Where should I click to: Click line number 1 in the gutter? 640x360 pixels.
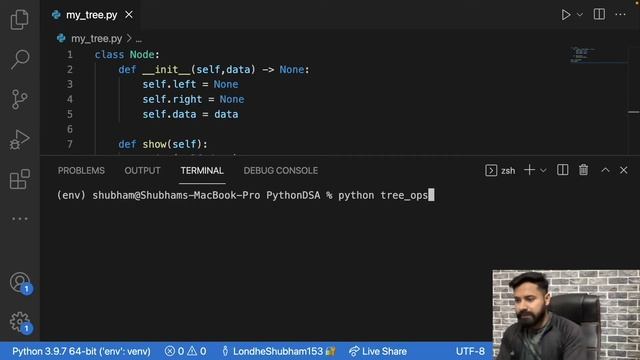point(70,55)
